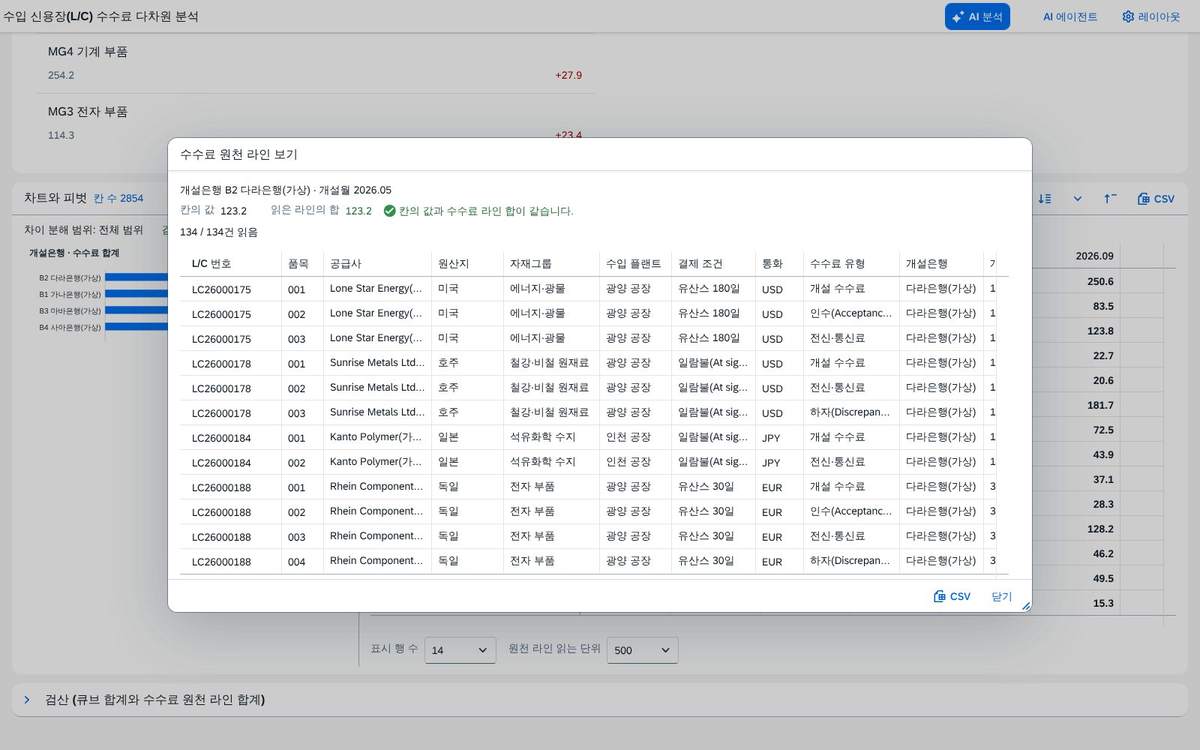Expand the 검산 section chevron
1200x750 pixels.
[27, 699]
